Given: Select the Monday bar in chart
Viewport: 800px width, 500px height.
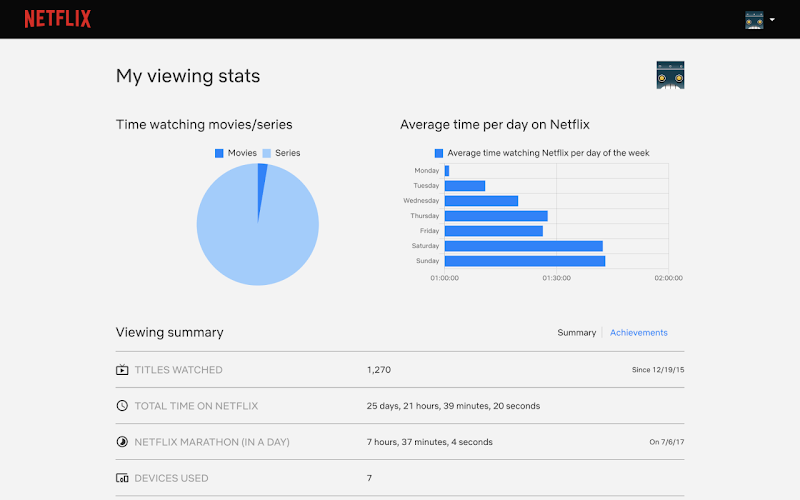Looking at the screenshot, I should pos(447,171).
